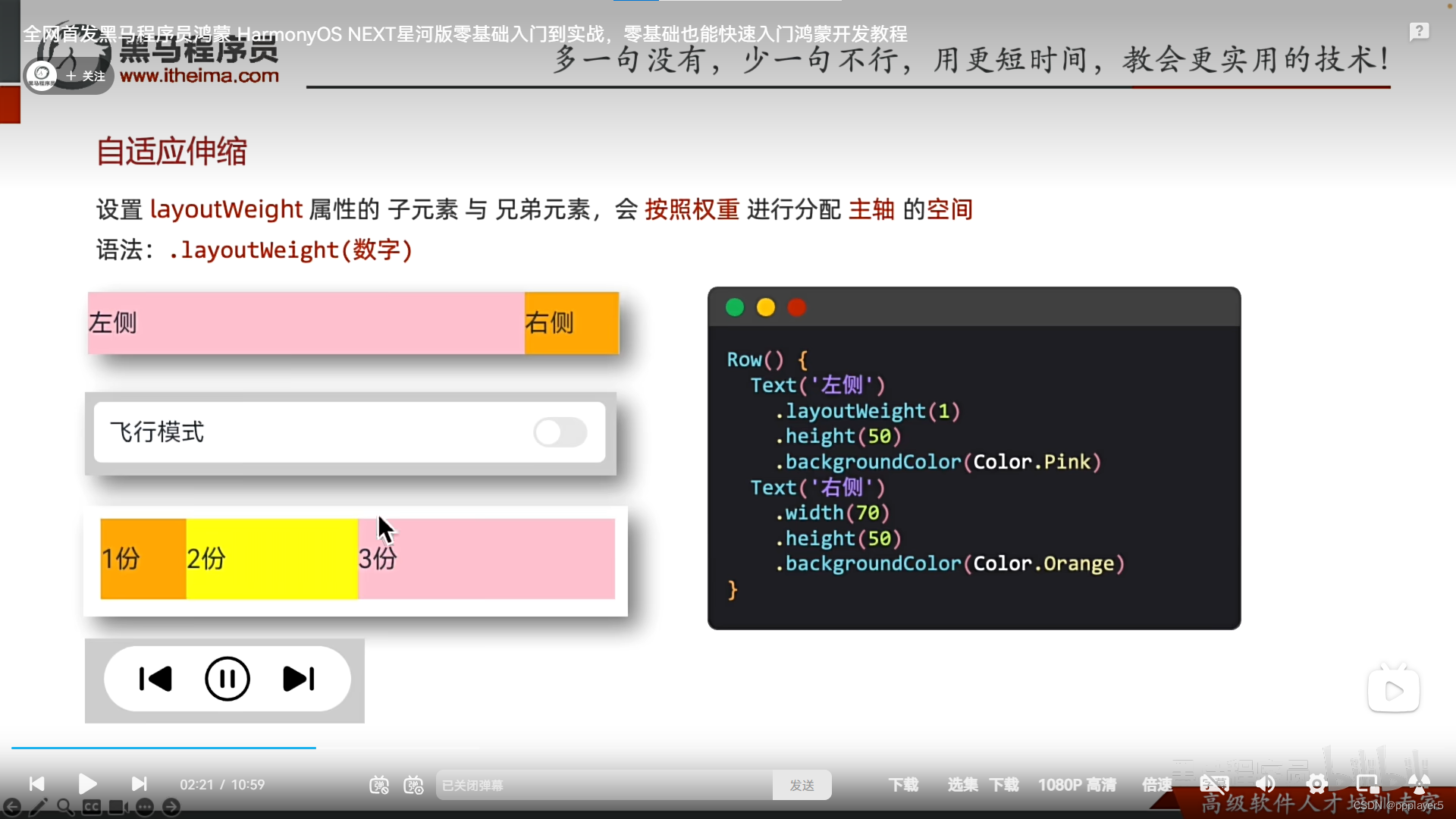This screenshot has height=819, width=1456.
Task: Open danmaku settings icon
Action: click(413, 785)
